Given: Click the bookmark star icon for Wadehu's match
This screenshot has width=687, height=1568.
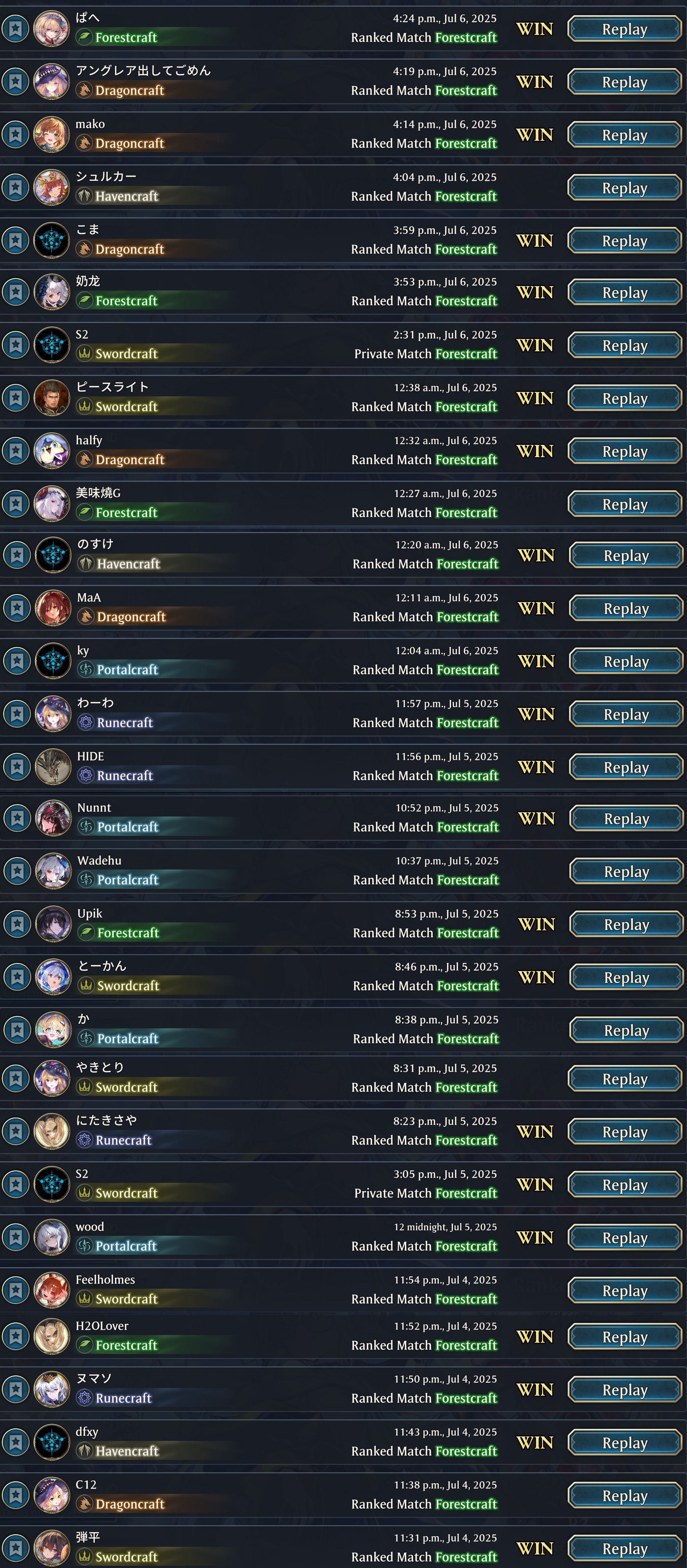Looking at the screenshot, I should (x=17, y=871).
